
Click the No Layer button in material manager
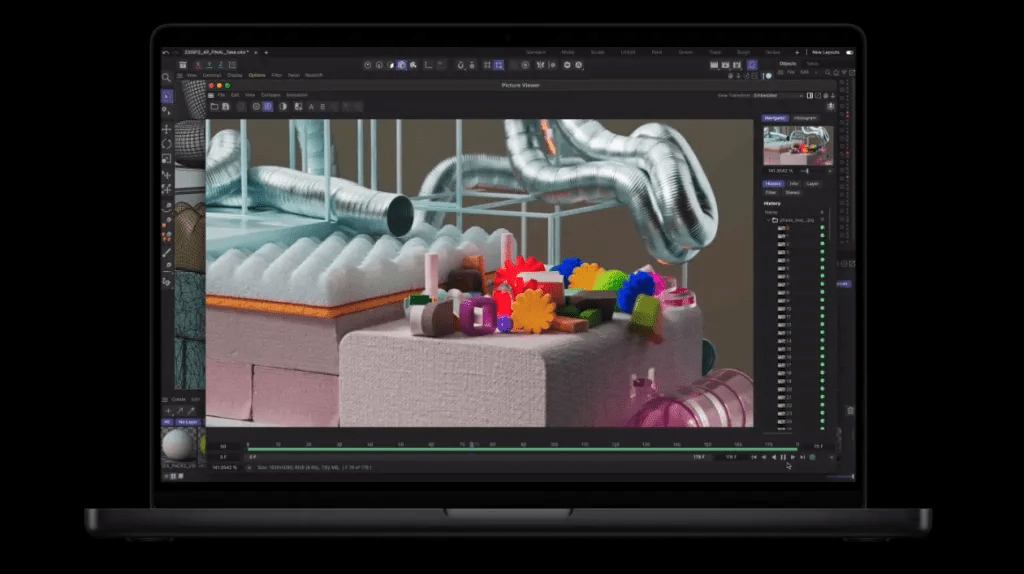(188, 423)
